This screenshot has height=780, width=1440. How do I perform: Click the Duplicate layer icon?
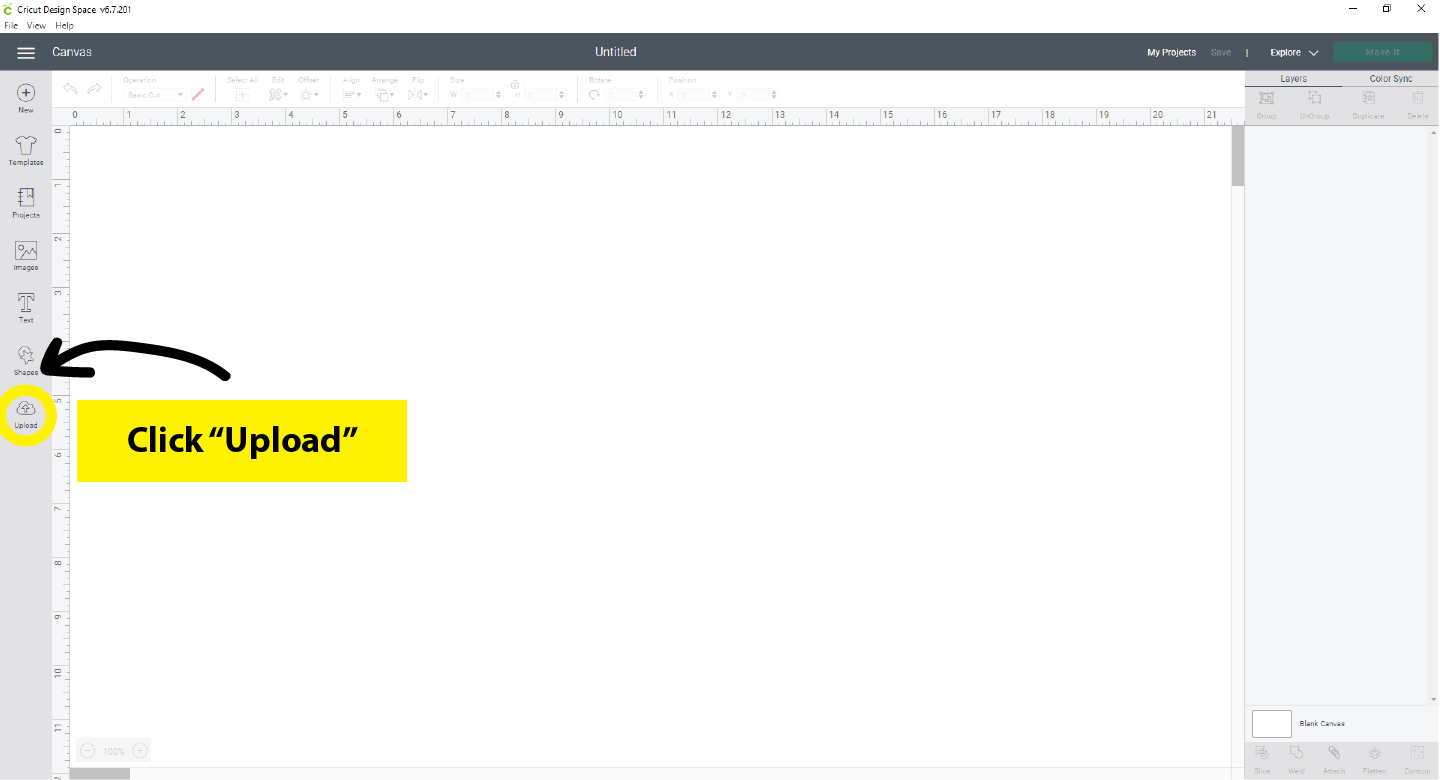coord(1368,98)
